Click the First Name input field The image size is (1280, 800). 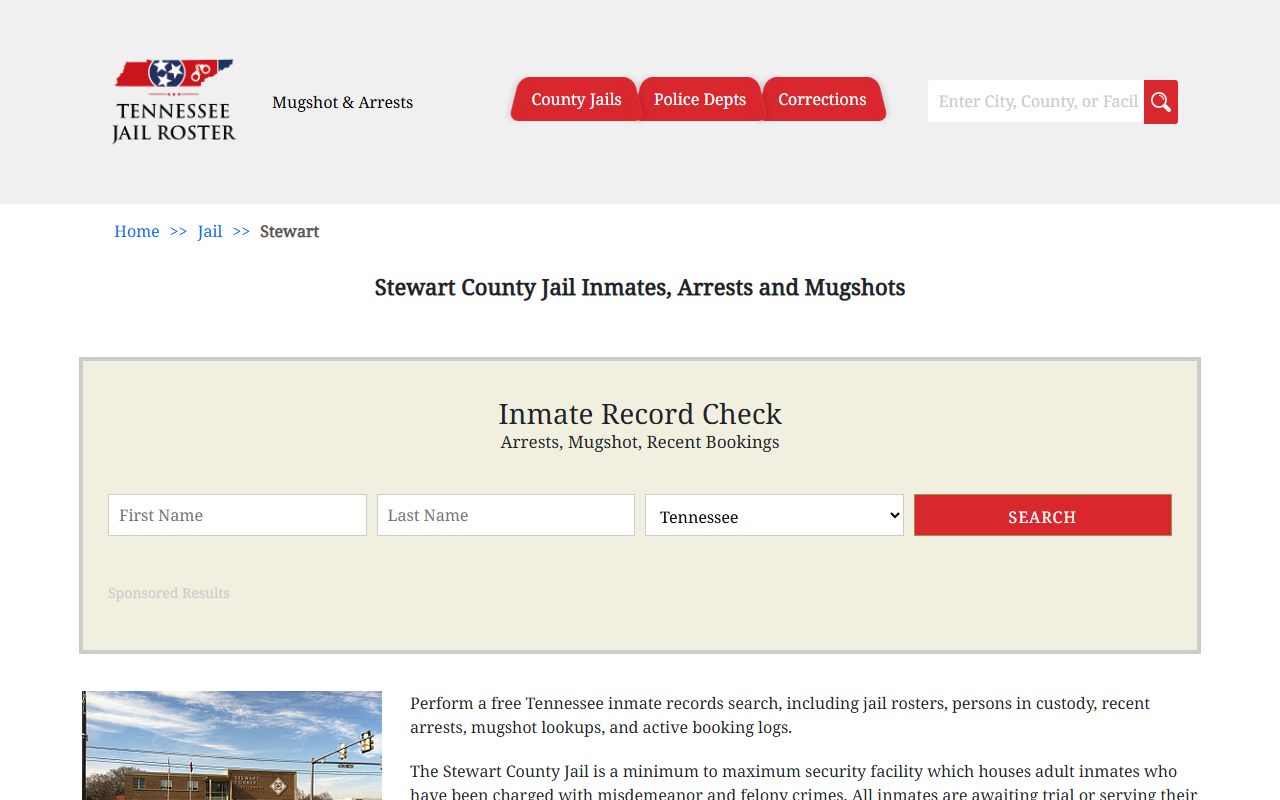[237, 515]
